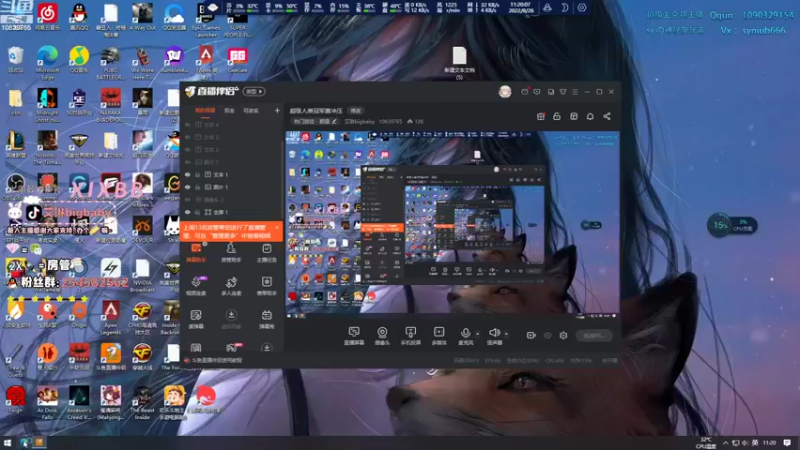Click the save icon in title bar
800x450 pixels.
[x=551, y=92]
